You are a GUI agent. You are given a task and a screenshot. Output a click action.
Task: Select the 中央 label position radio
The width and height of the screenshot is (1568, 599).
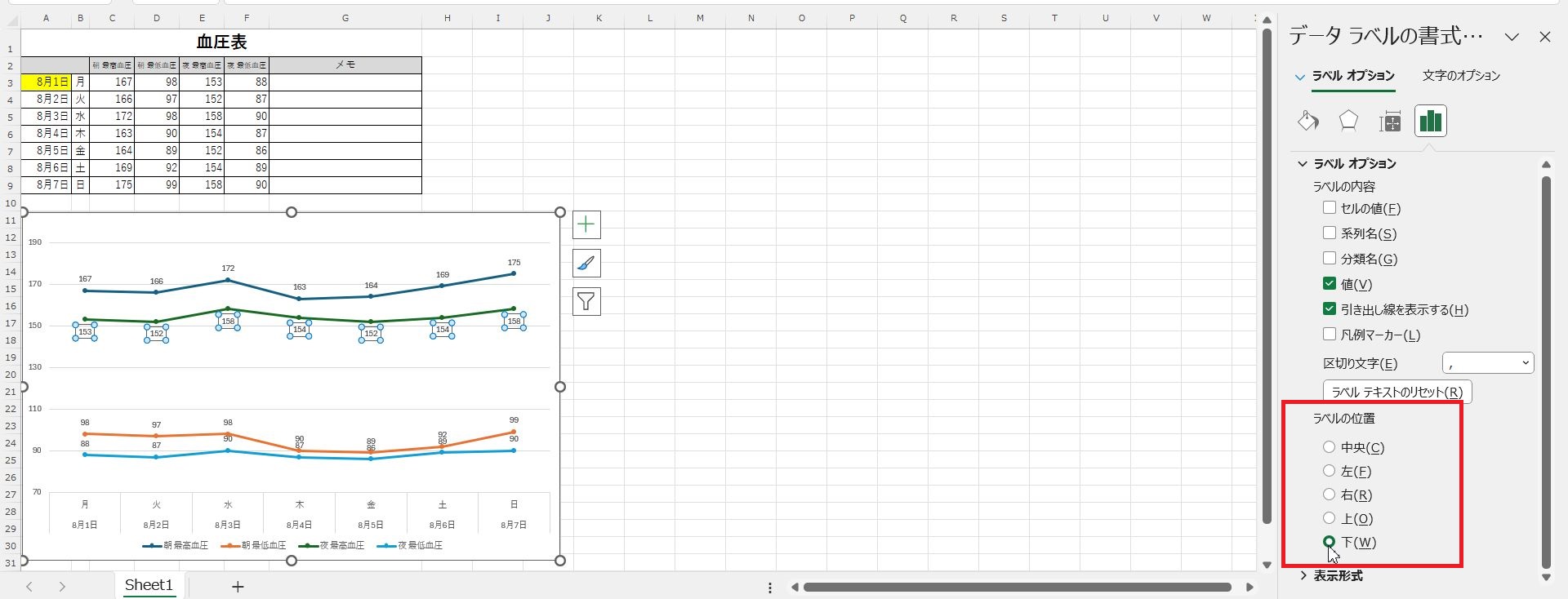point(1330,447)
